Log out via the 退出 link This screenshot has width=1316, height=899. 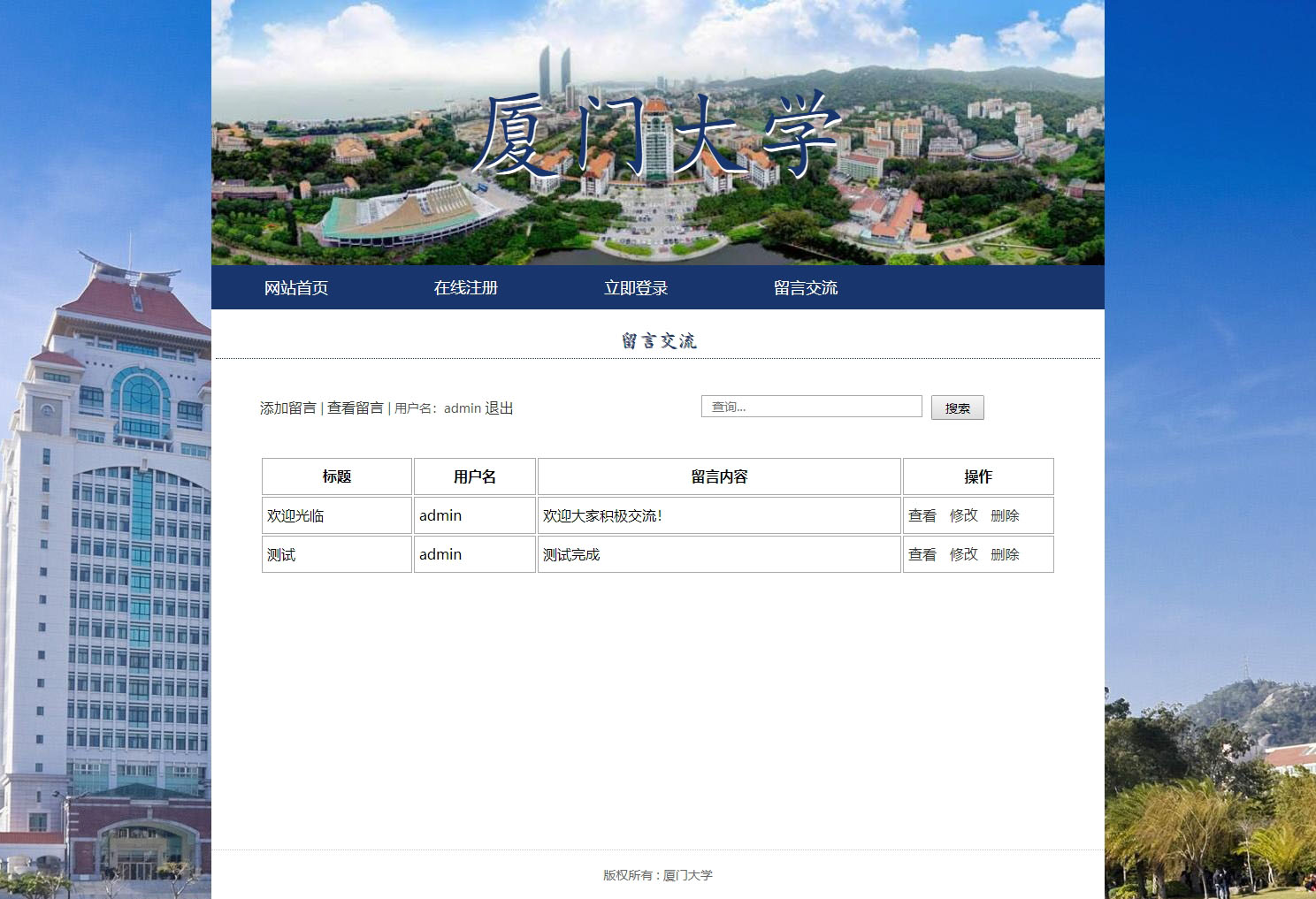[x=499, y=408]
